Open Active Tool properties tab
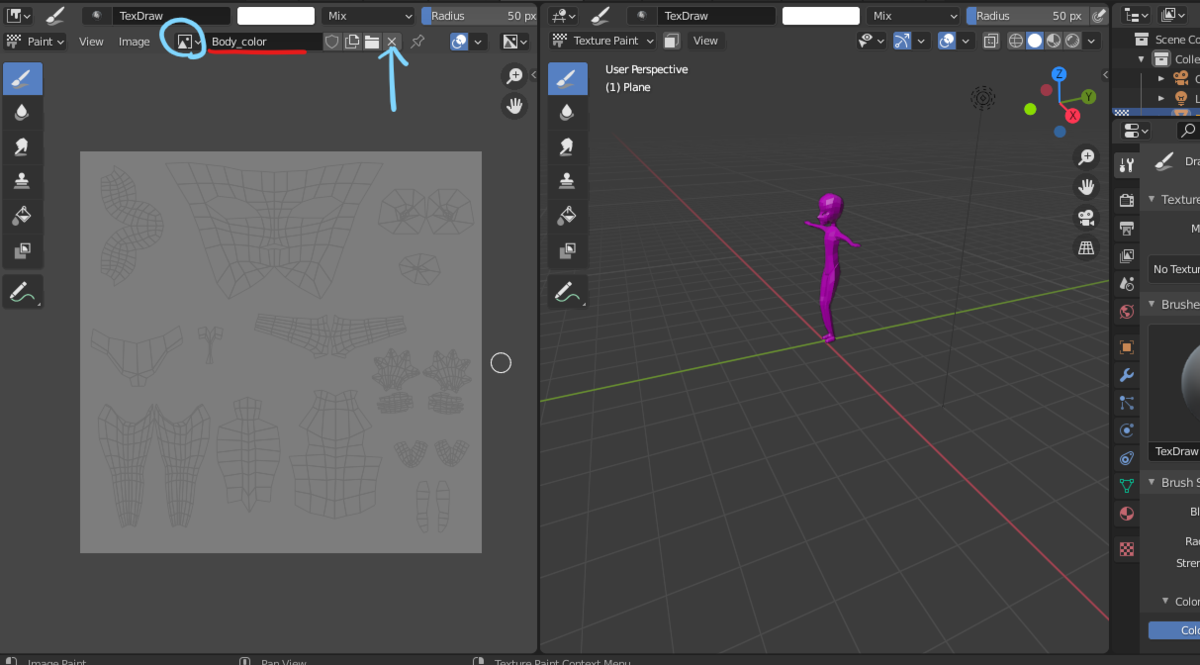 (1127, 165)
